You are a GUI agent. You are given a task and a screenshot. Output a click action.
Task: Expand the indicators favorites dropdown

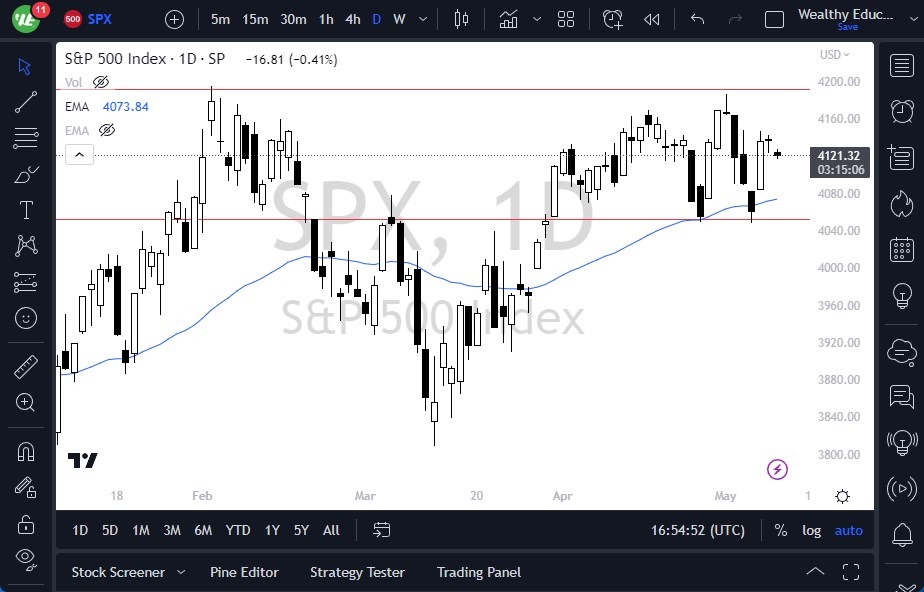537,19
